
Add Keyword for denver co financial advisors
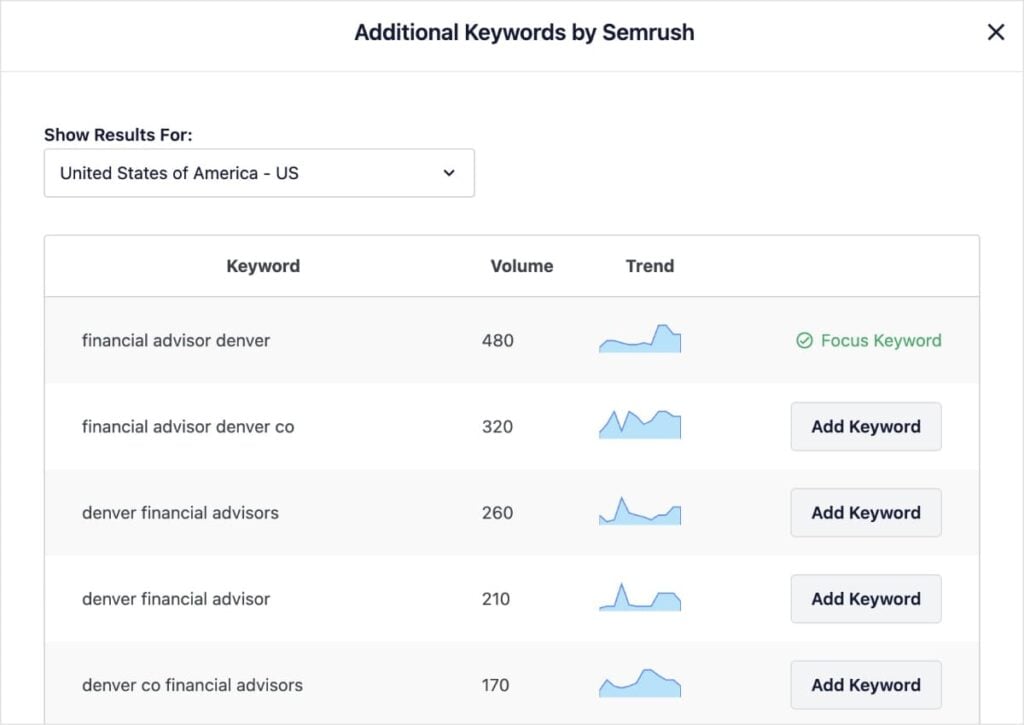(x=865, y=684)
